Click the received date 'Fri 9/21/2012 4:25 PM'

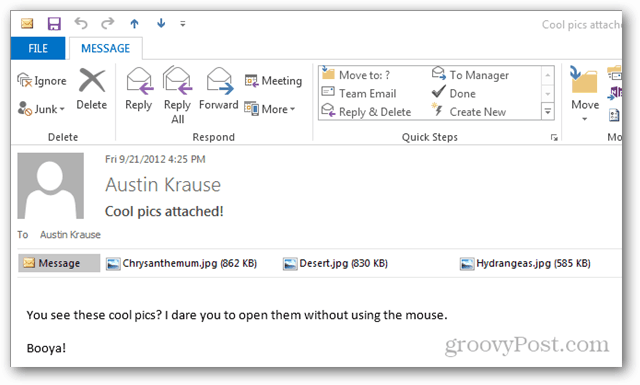tap(155, 159)
